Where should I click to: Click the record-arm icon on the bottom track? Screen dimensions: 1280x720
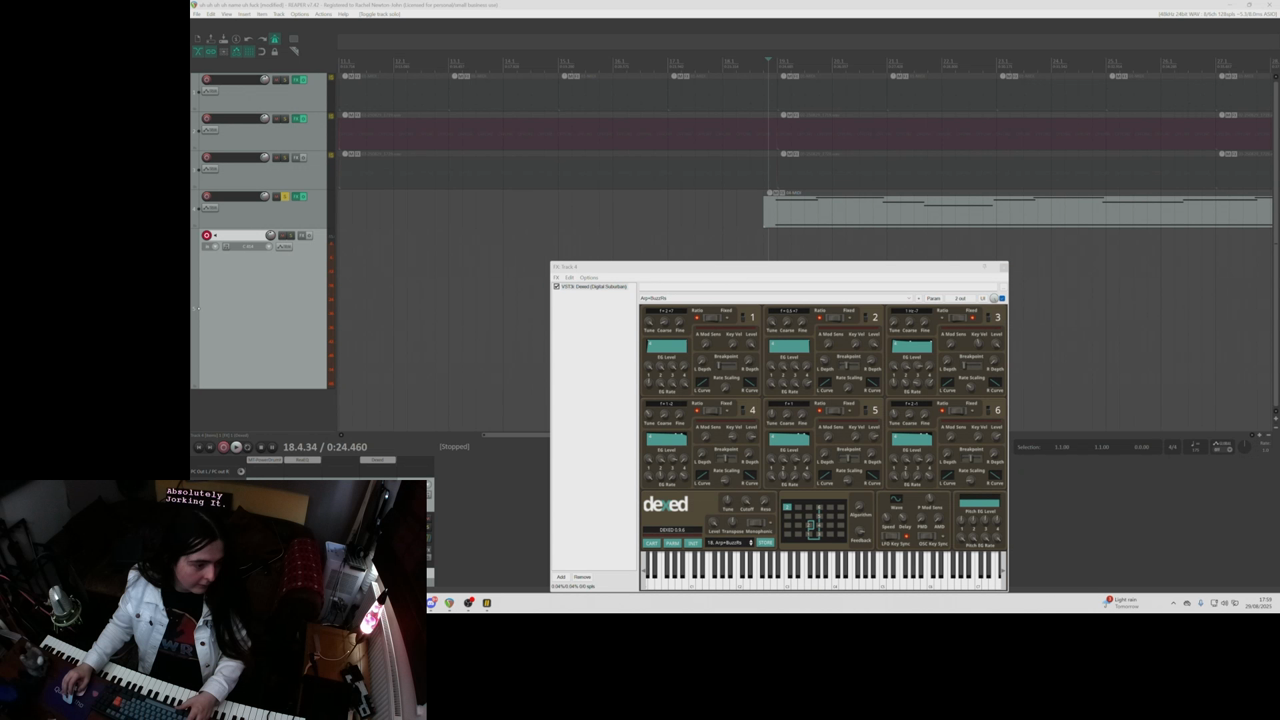pyautogui.click(x=207, y=235)
